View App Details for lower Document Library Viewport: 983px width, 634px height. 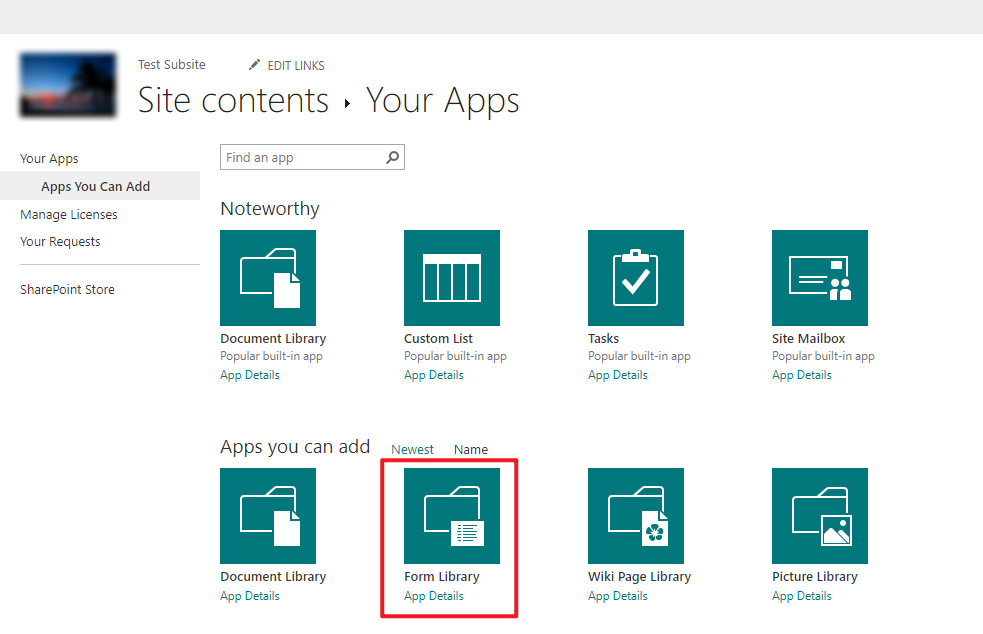point(250,596)
